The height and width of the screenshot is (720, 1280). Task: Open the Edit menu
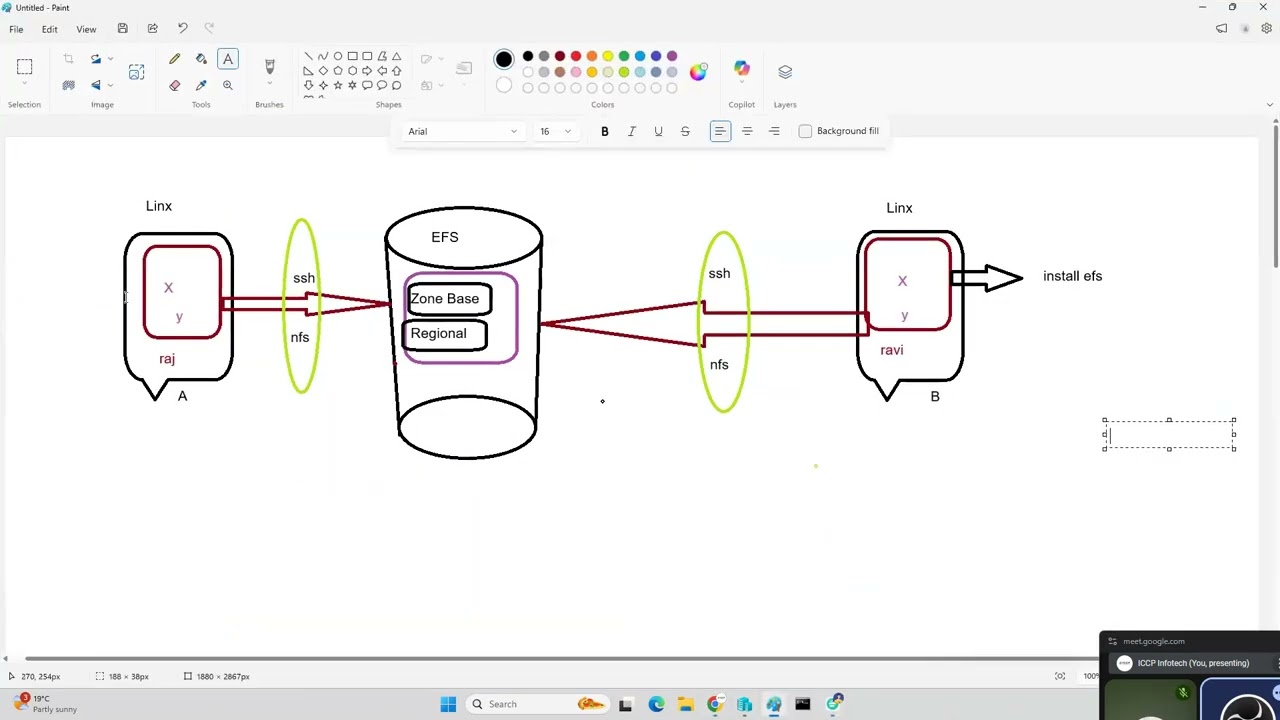(x=49, y=29)
